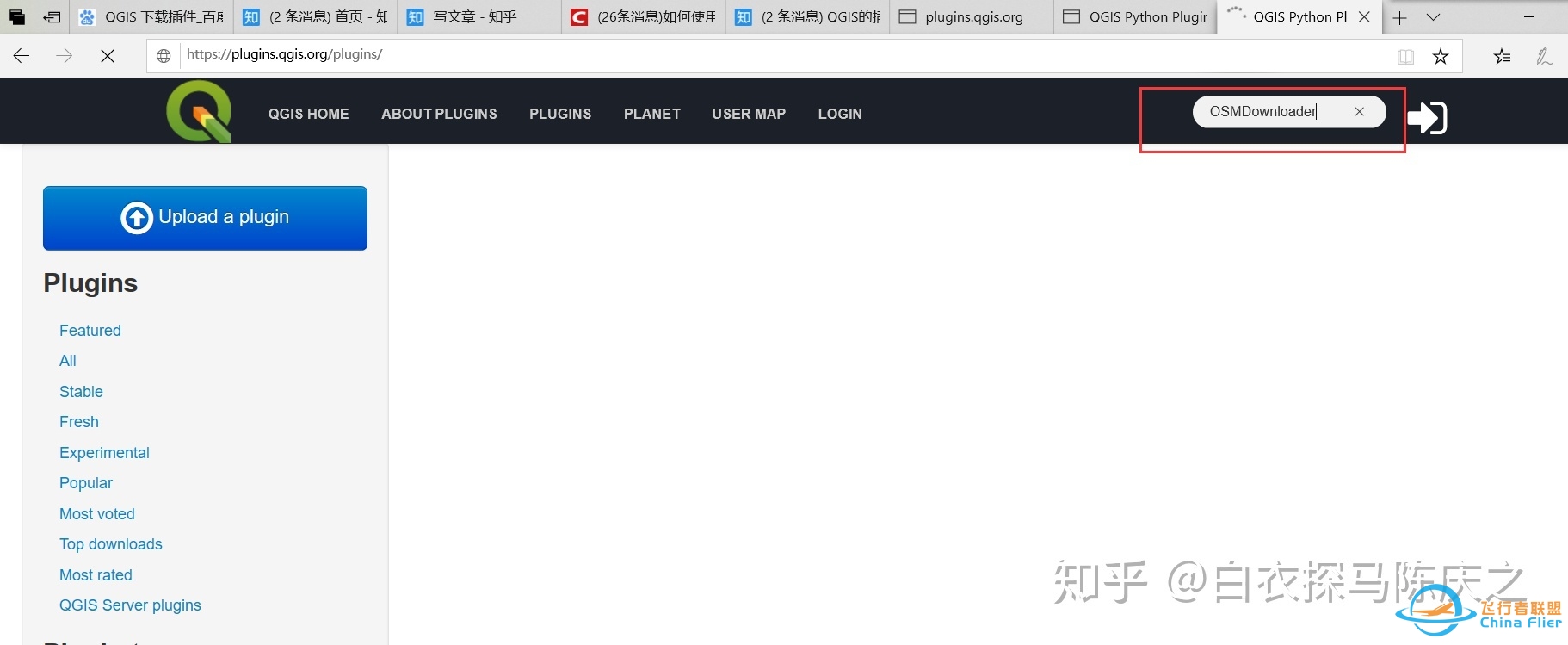This screenshot has height=645, width=1568.
Task: Switch to the 写文章 - 知乎 tab
Action: click(479, 16)
